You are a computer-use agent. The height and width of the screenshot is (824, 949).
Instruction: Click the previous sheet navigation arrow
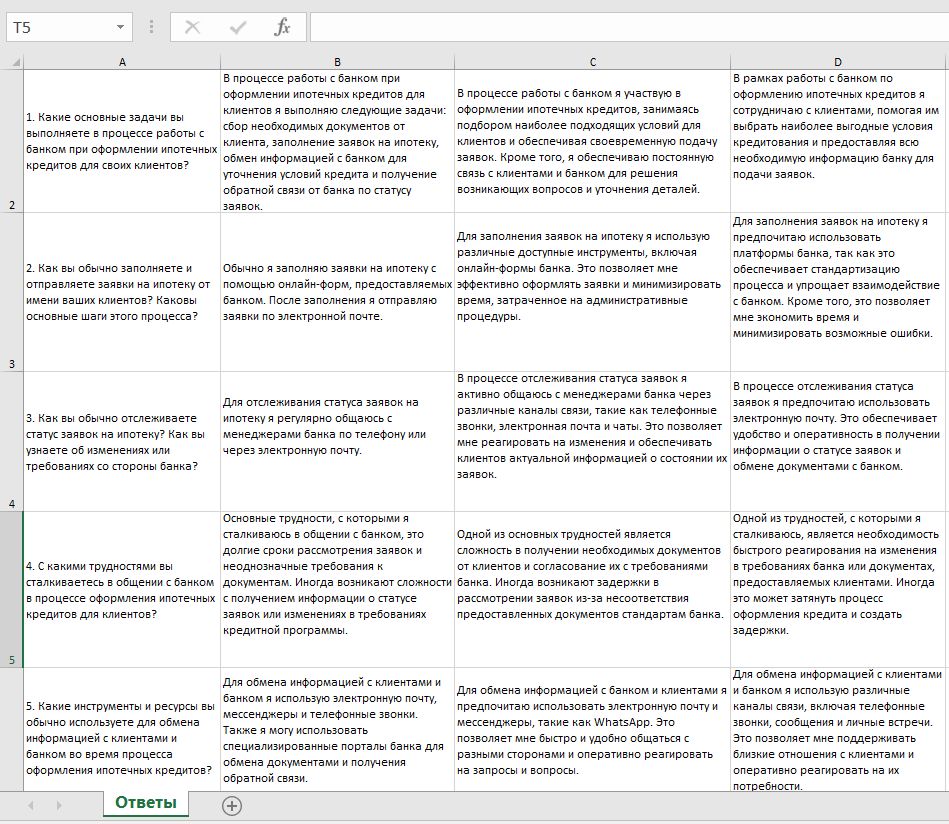(30, 805)
